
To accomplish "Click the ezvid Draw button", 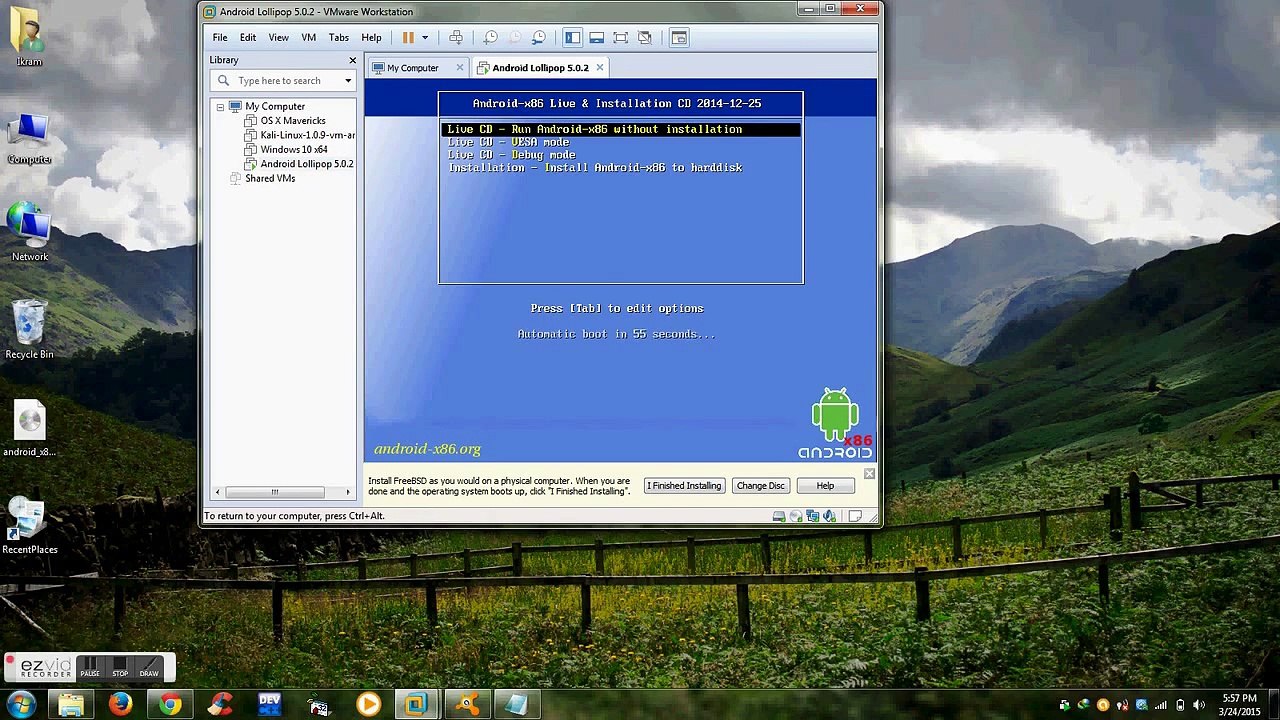I will point(149,667).
